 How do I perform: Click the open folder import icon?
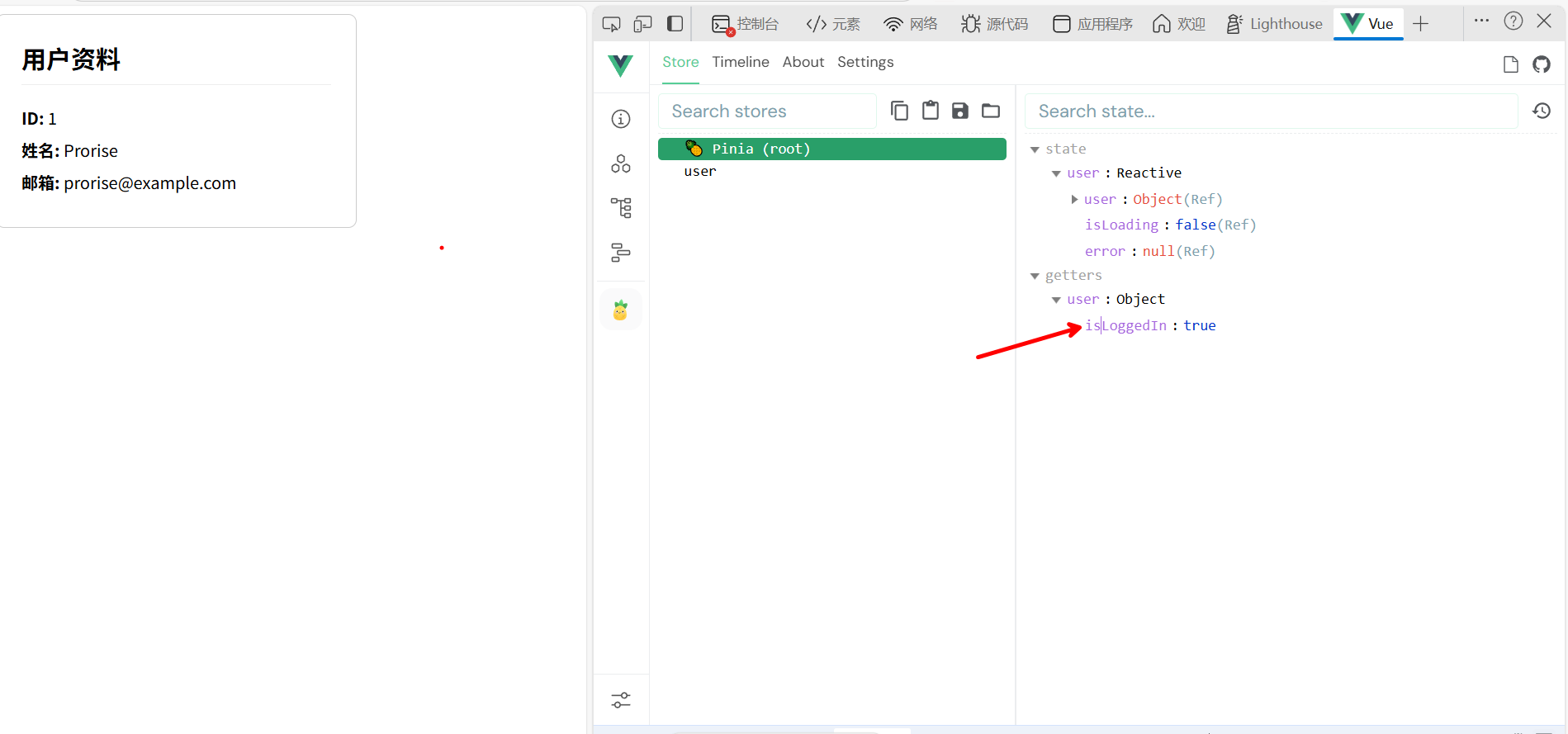pos(990,111)
